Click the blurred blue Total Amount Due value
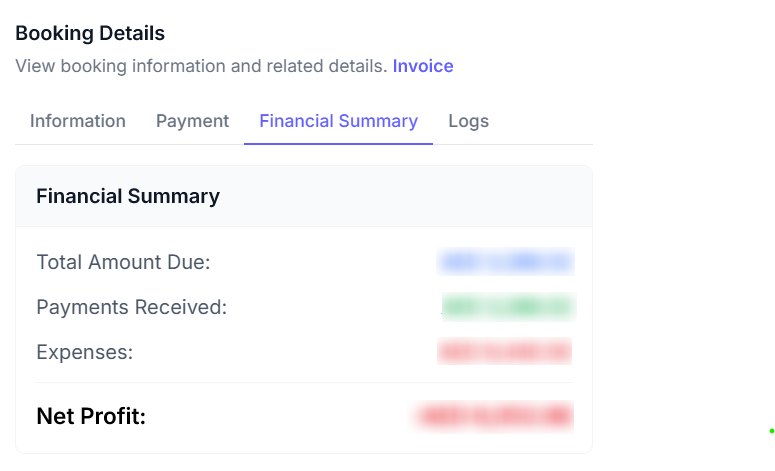This screenshot has height=471, width=775. [506, 263]
